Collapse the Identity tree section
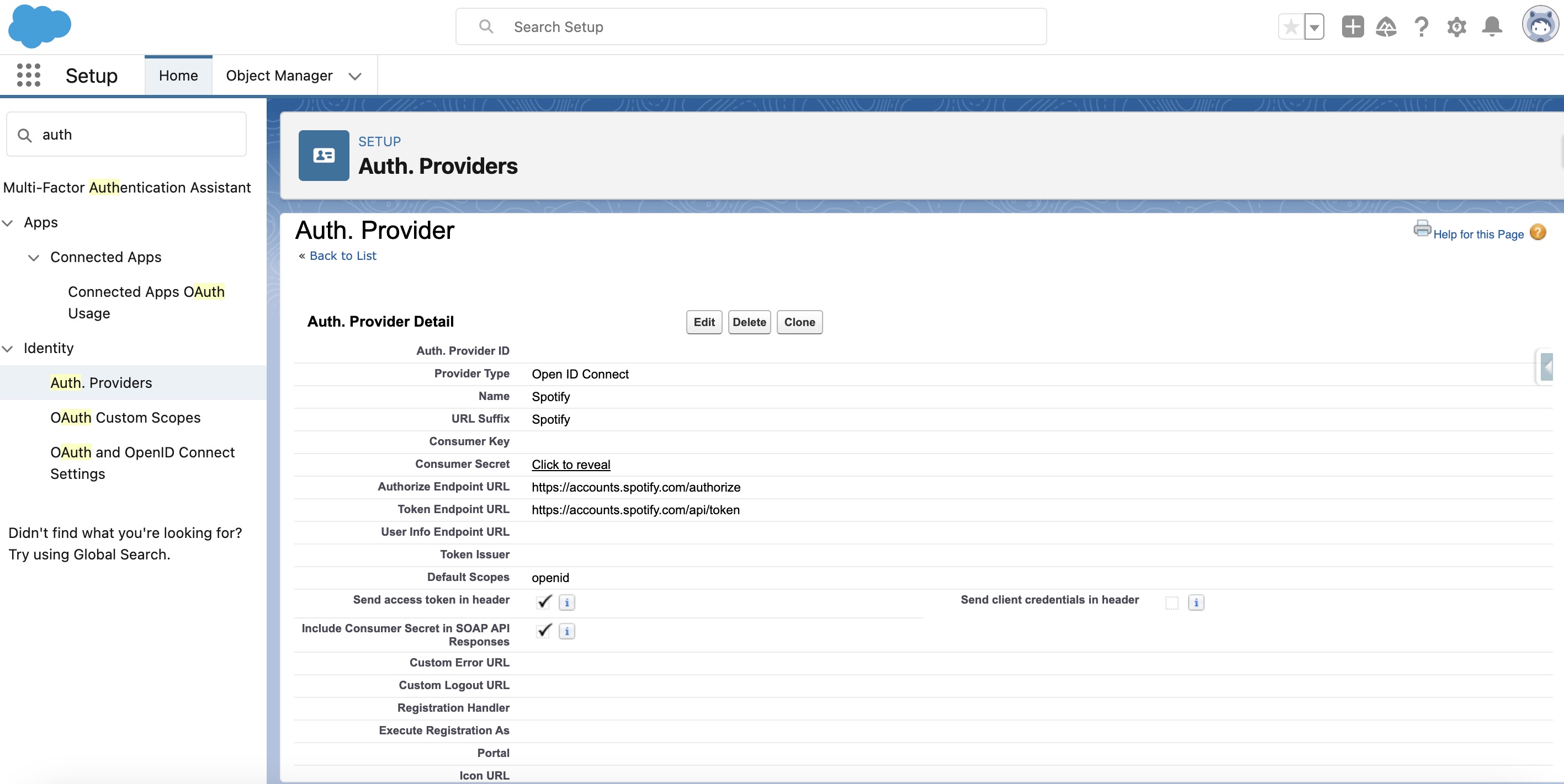 [x=8, y=348]
